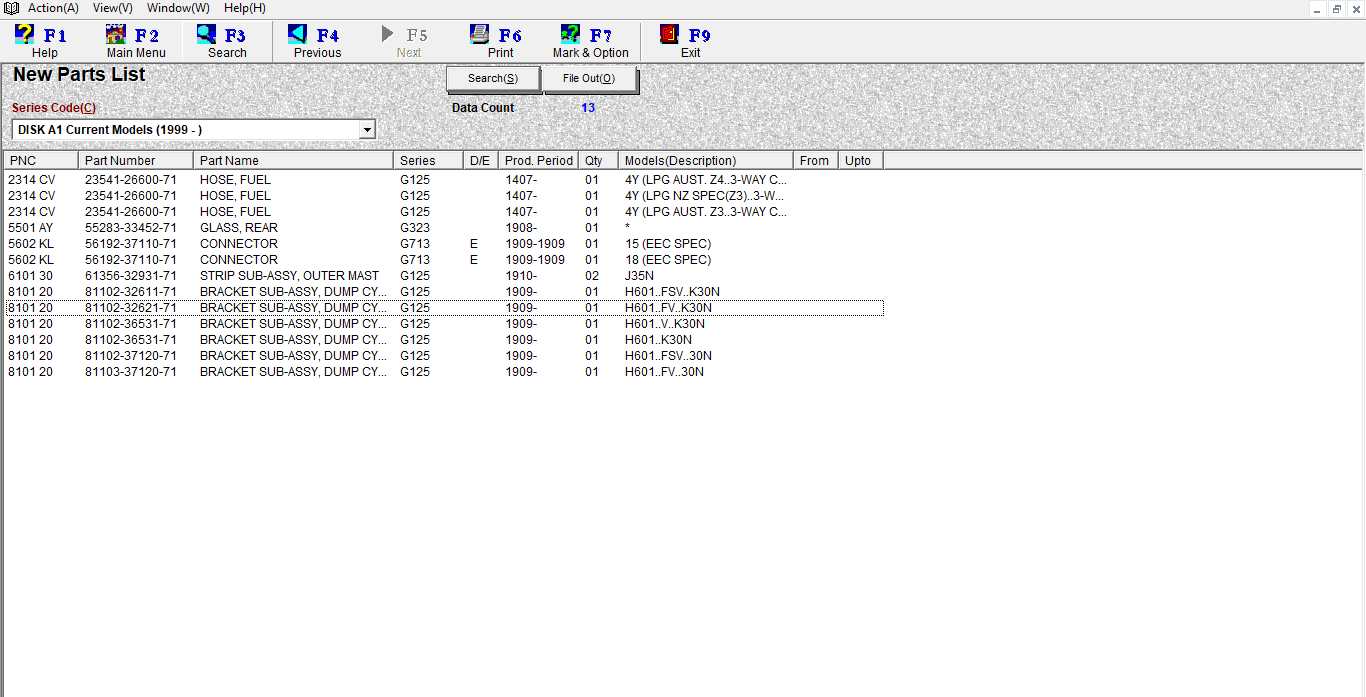Click the book icon in menu bar
The width and height of the screenshot is (1366, 697).
click(x=12, y=8)
